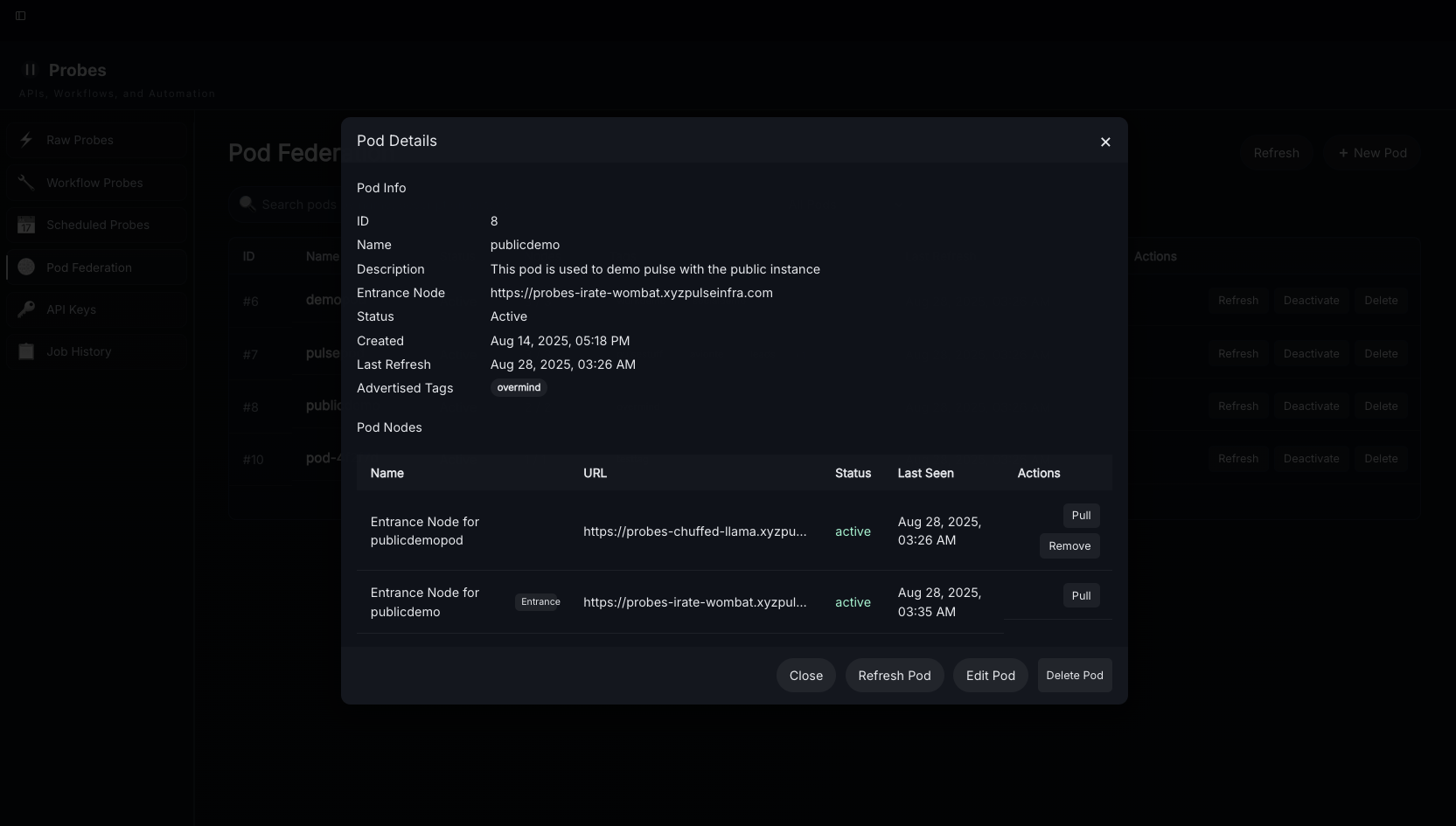Screen dimensions: 1456x826
Task: Click the Workflow Probes wrench icon
Action: point(26,183)
